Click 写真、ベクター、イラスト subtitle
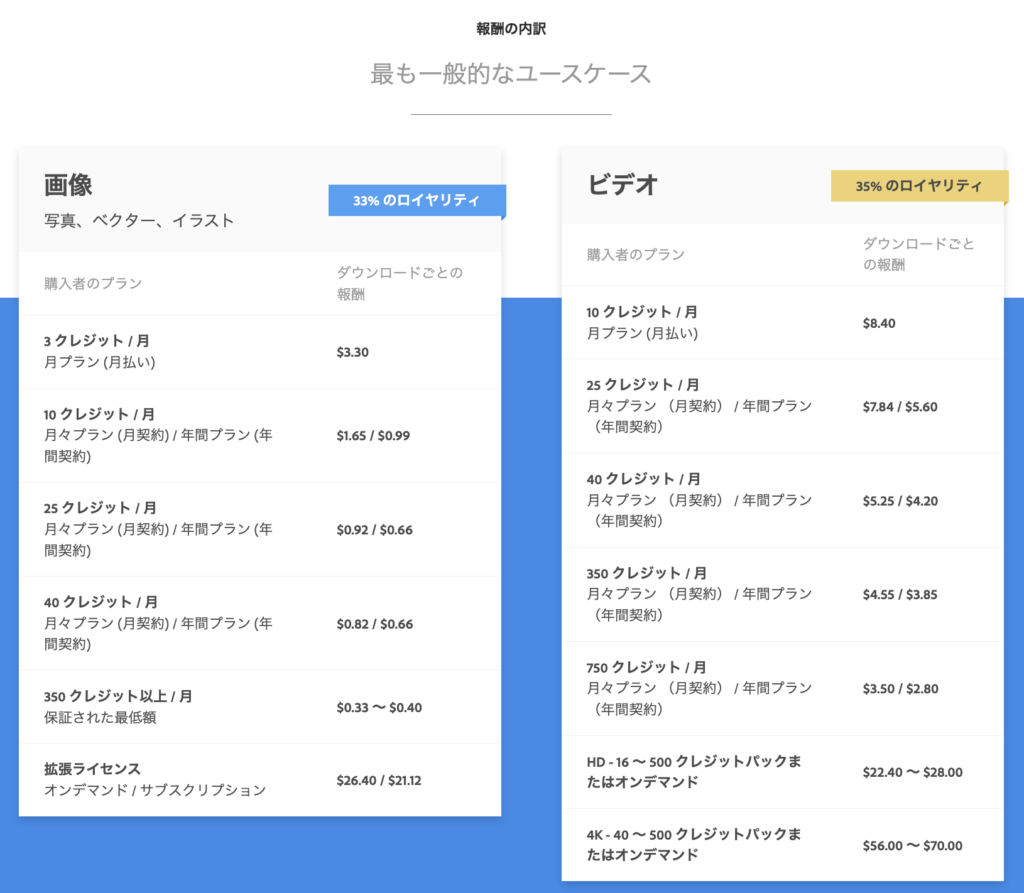1024x893 pixels. tap(139, 221)
